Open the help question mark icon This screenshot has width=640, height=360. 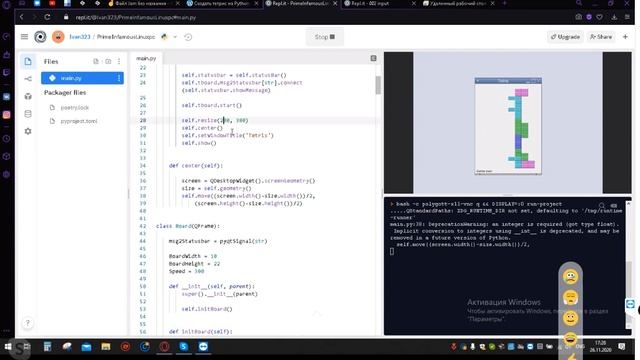click(x=28, y=323)
